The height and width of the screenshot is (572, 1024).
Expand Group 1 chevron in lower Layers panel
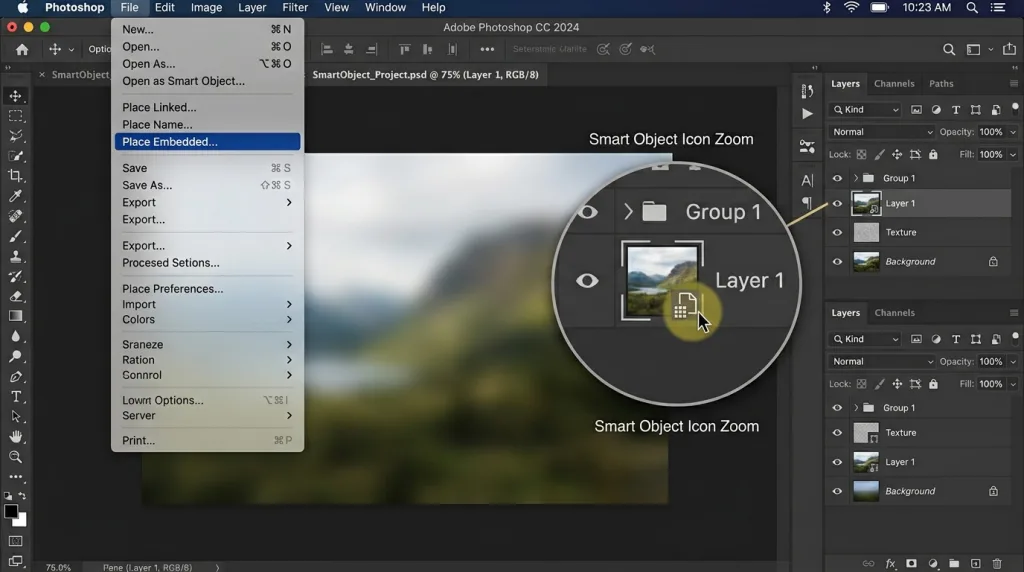tap(856, 408)
